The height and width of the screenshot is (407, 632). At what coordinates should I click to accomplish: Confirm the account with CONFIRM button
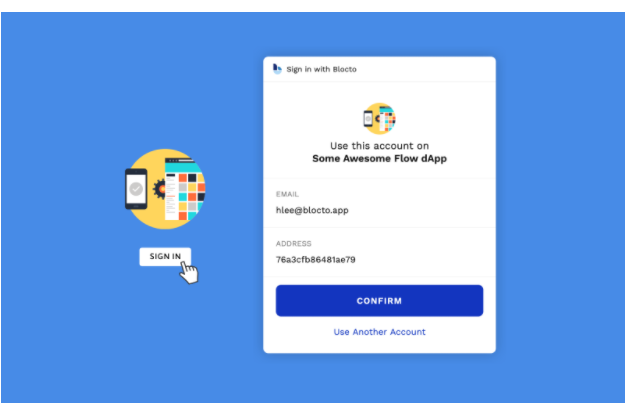(379, 301)
